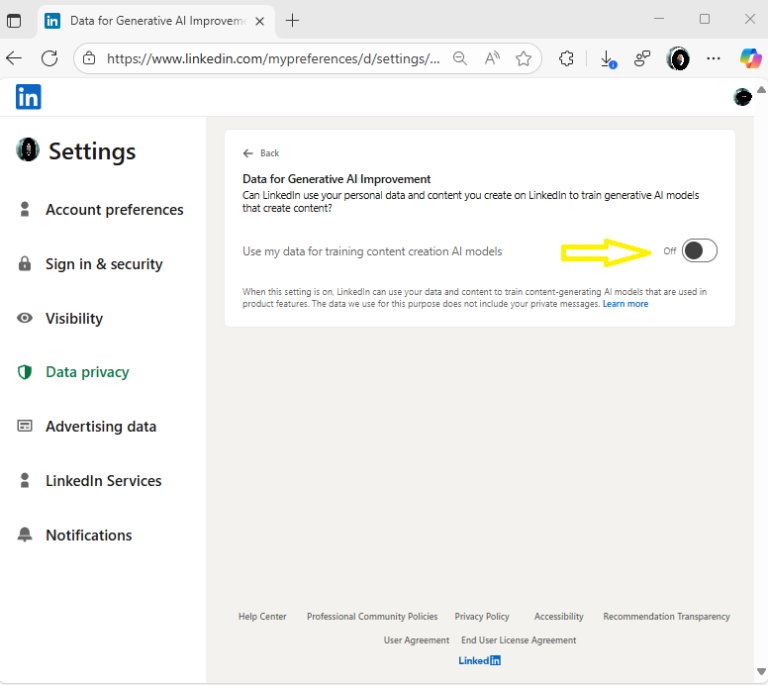
Task: Go back using the Back arrow link
Action: (x=261, y=153)
